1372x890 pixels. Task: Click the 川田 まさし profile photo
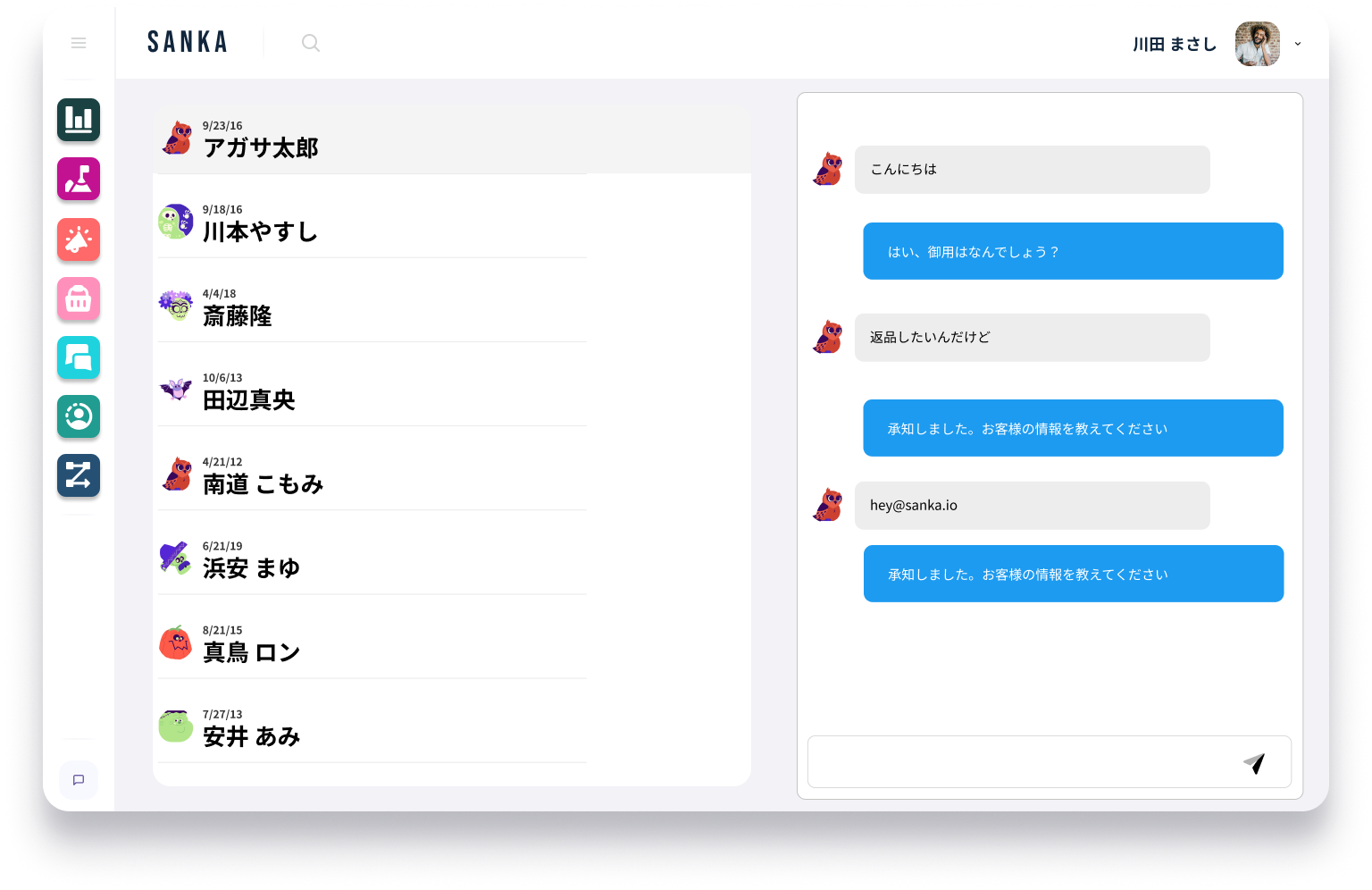[x=1257, y=44]
